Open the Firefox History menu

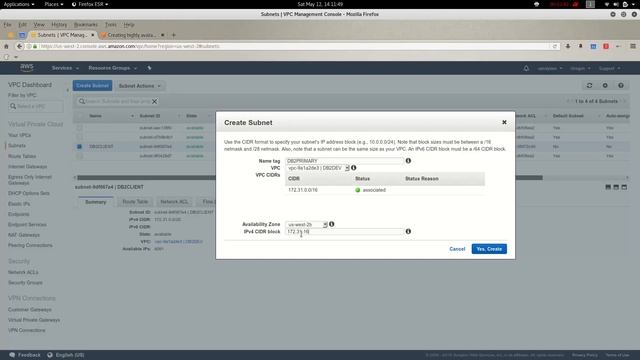(x=59, y=24)
